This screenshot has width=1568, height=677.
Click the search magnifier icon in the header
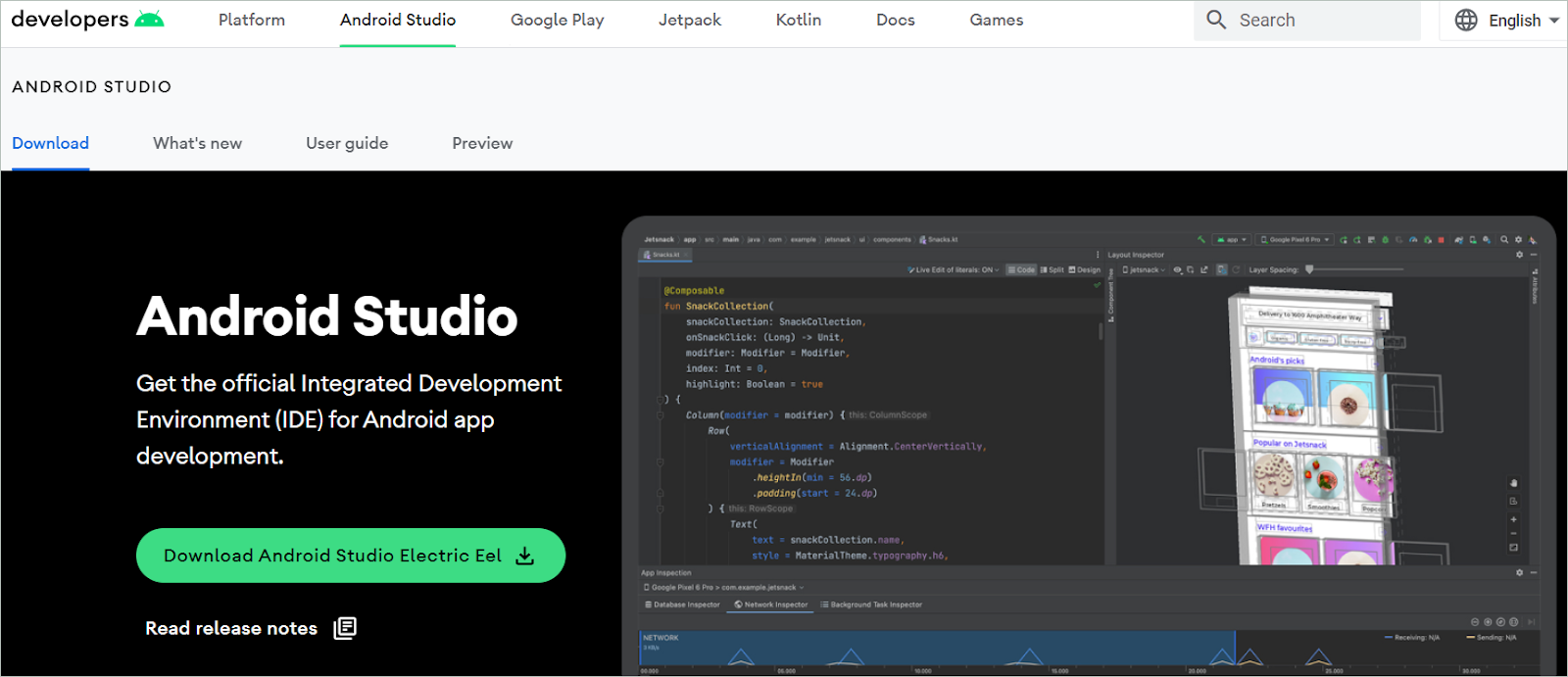[1216, 20]
